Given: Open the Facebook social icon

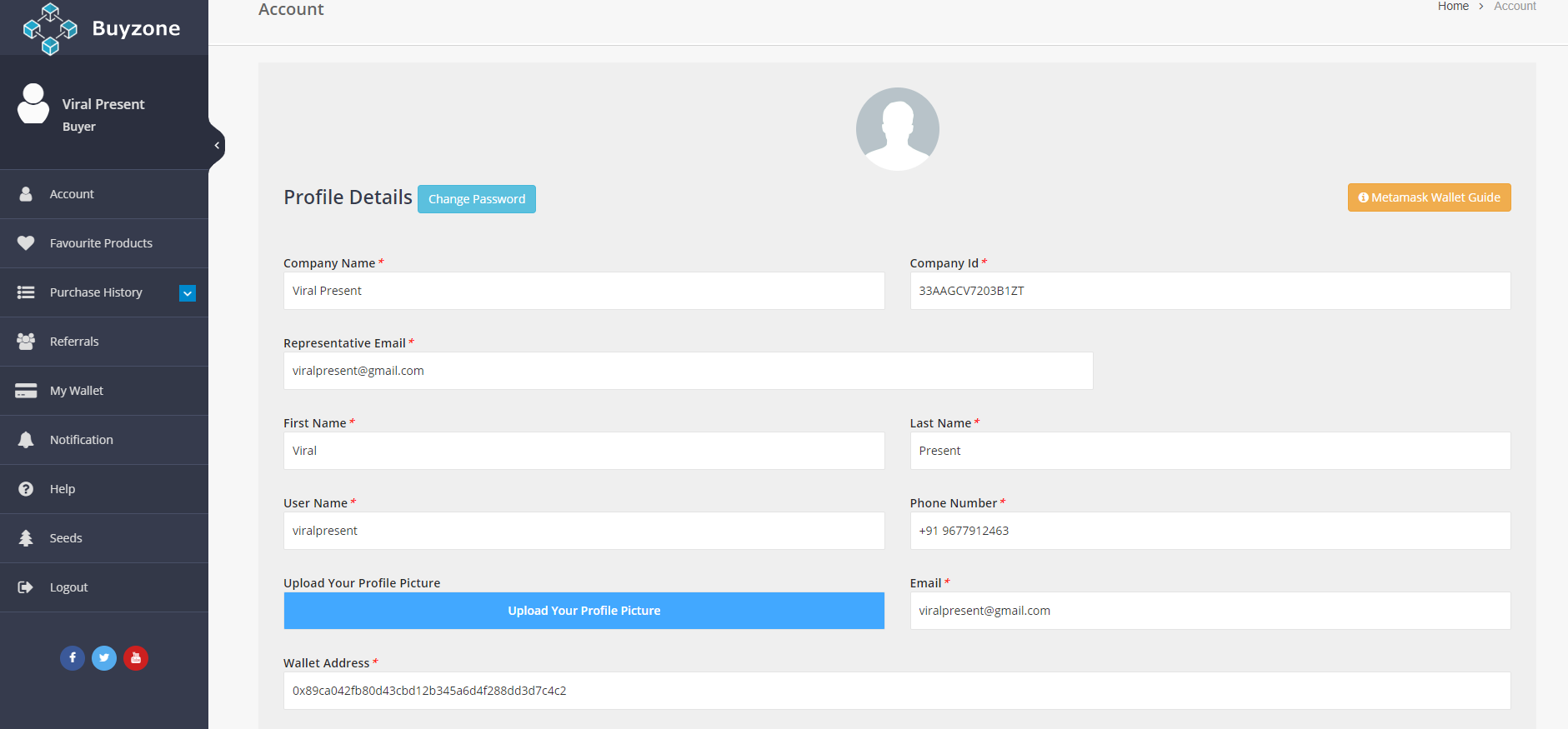Looking at the screenshot, I should [x=73, y=658].
